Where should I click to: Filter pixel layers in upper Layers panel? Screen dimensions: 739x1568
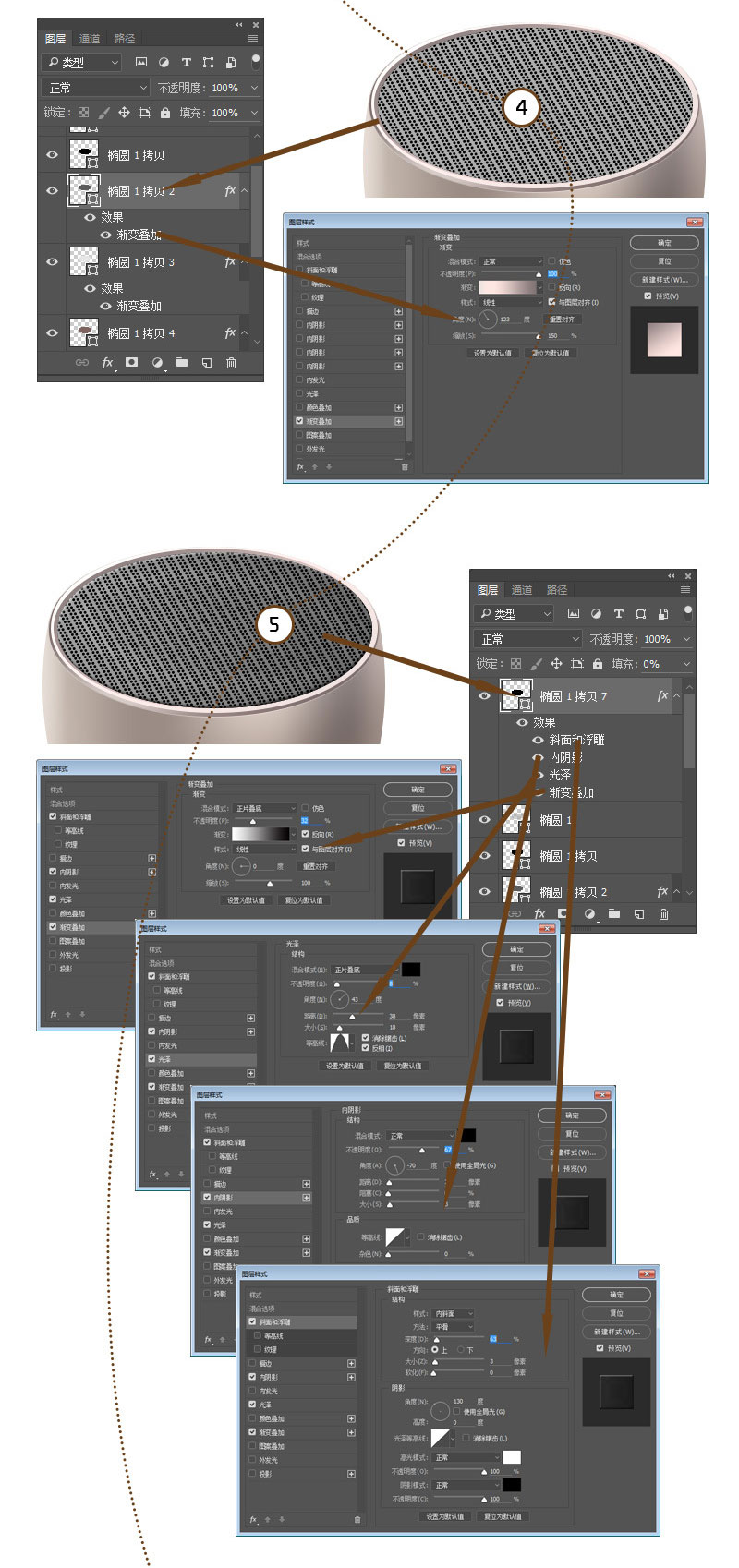coord(141,63)
